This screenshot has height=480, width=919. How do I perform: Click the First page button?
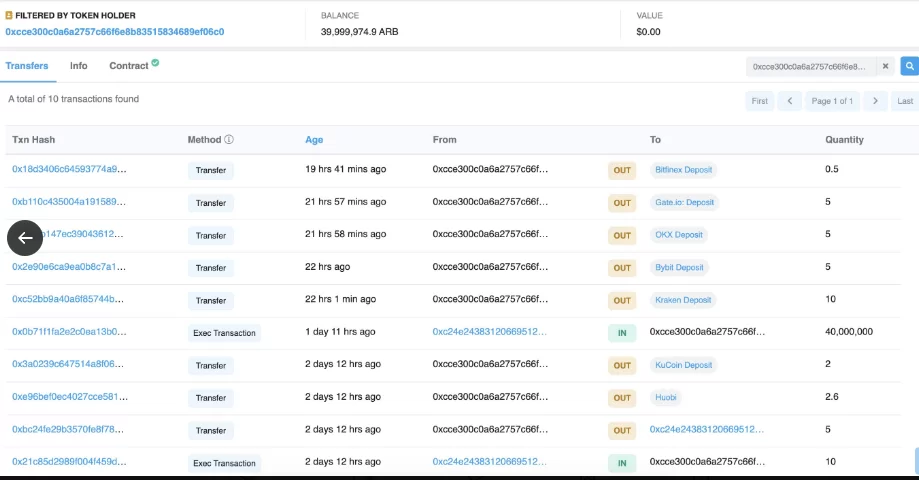tap(760, 101)
